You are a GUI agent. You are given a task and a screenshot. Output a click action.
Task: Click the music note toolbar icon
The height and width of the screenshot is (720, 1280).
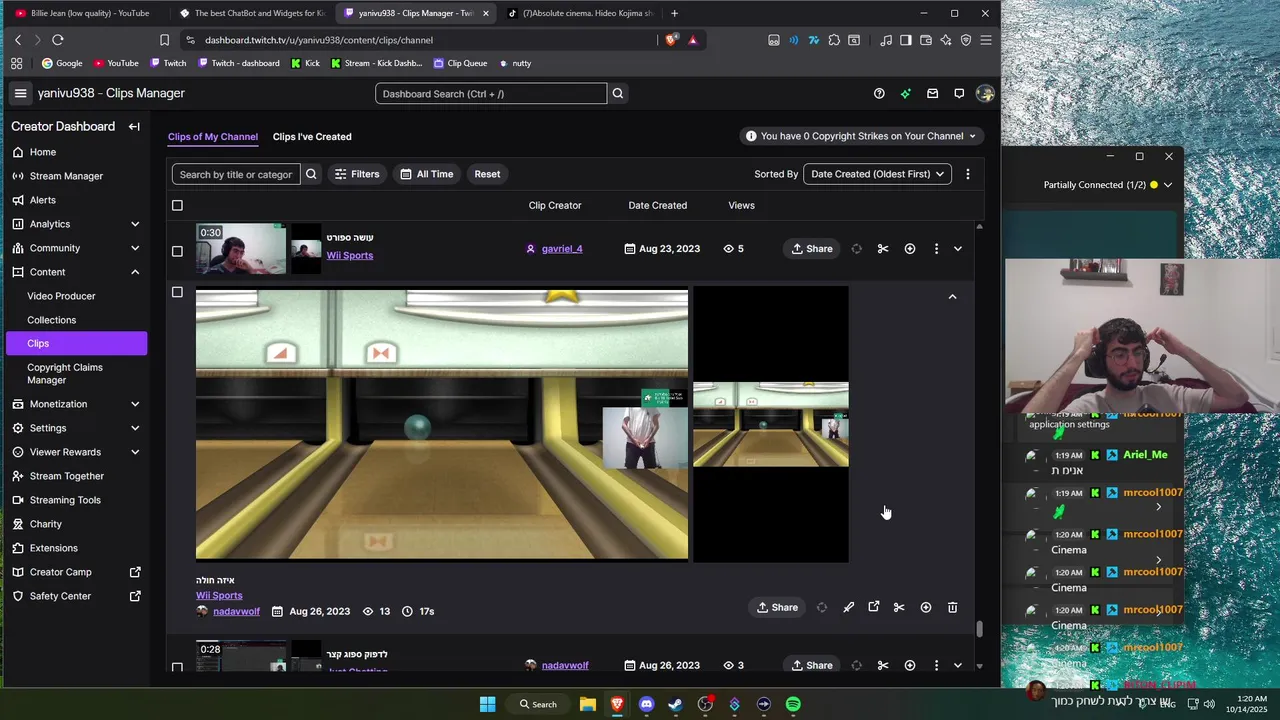coord(886,40)
